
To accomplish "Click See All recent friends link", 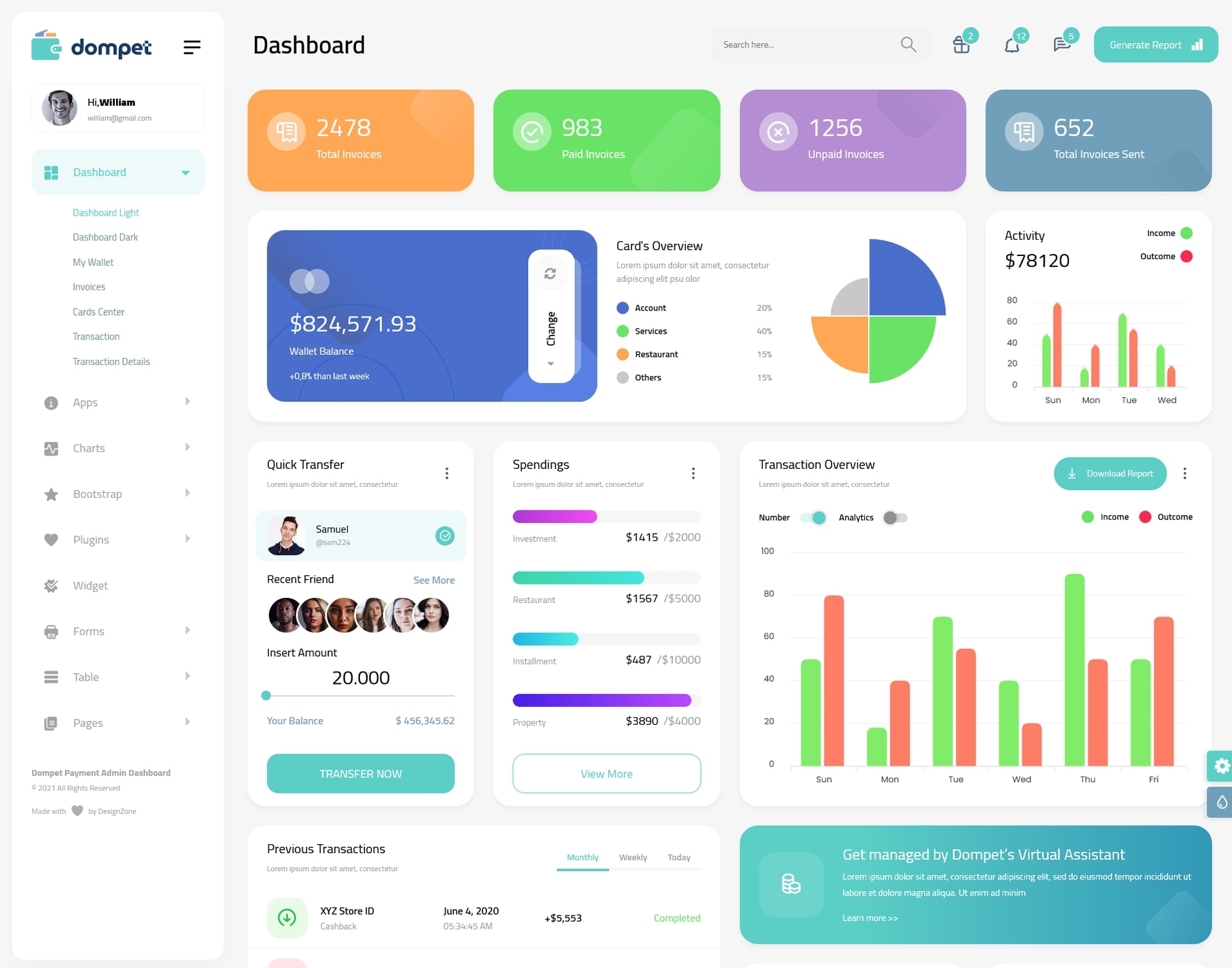I will pos(433,579).
